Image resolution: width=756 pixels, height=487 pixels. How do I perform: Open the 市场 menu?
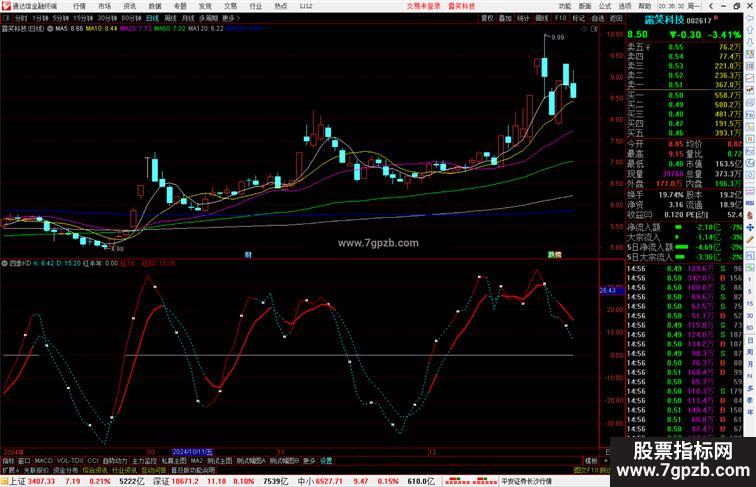(104, 6)
